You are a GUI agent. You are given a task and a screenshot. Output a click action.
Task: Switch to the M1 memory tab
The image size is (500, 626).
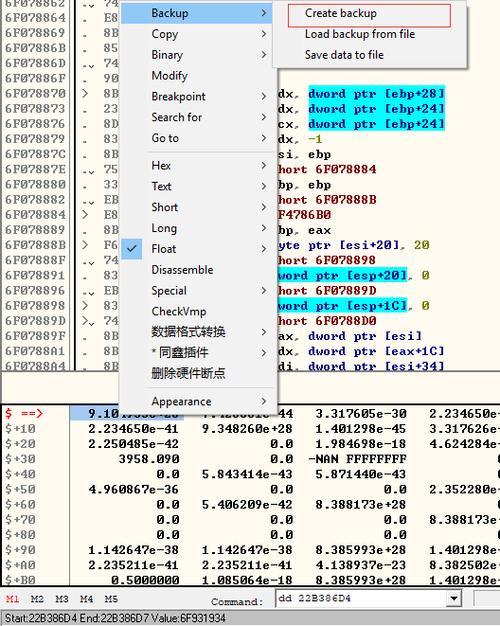point(12,599)
